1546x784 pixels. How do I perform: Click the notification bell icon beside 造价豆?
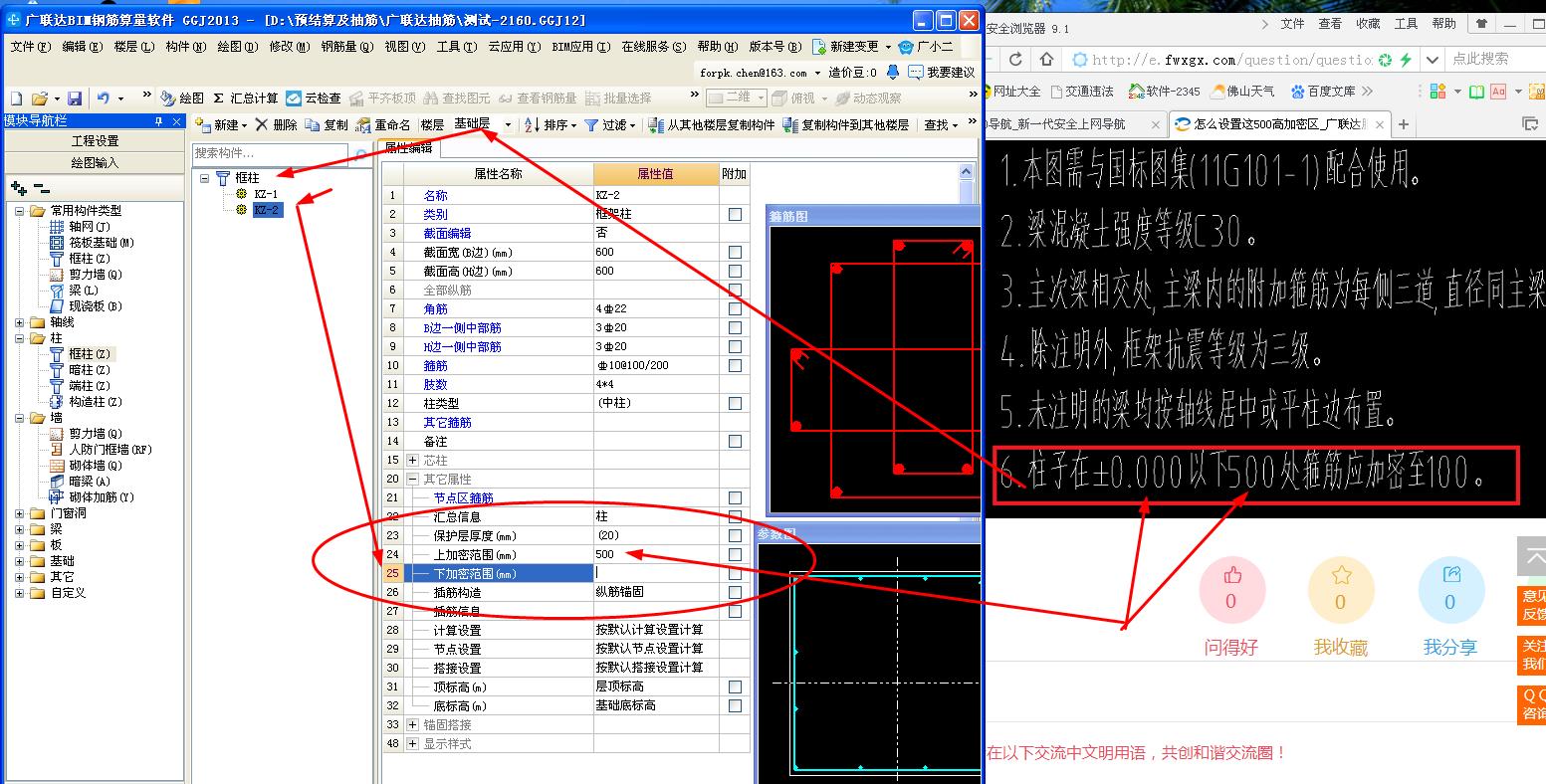893,72
